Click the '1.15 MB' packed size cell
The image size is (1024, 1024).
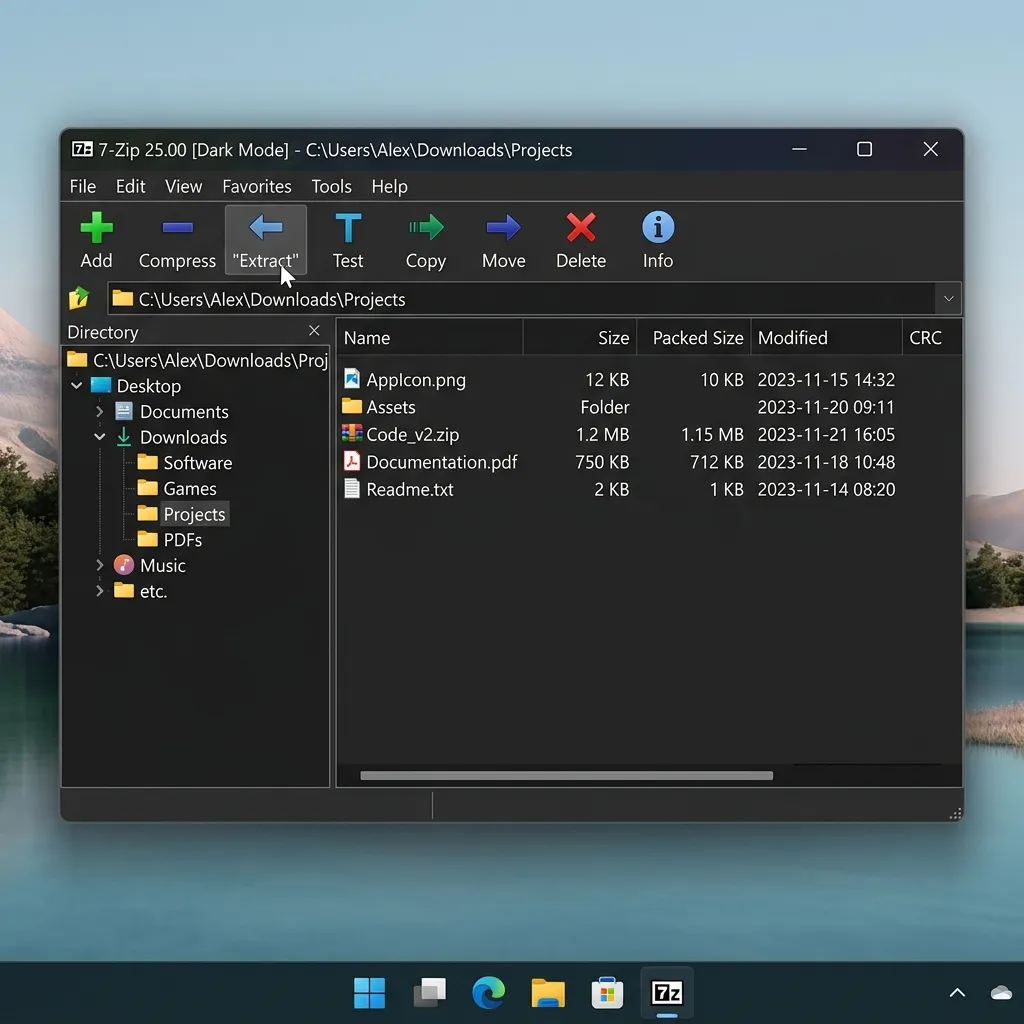pyautogui.click(x=712, y=434)
